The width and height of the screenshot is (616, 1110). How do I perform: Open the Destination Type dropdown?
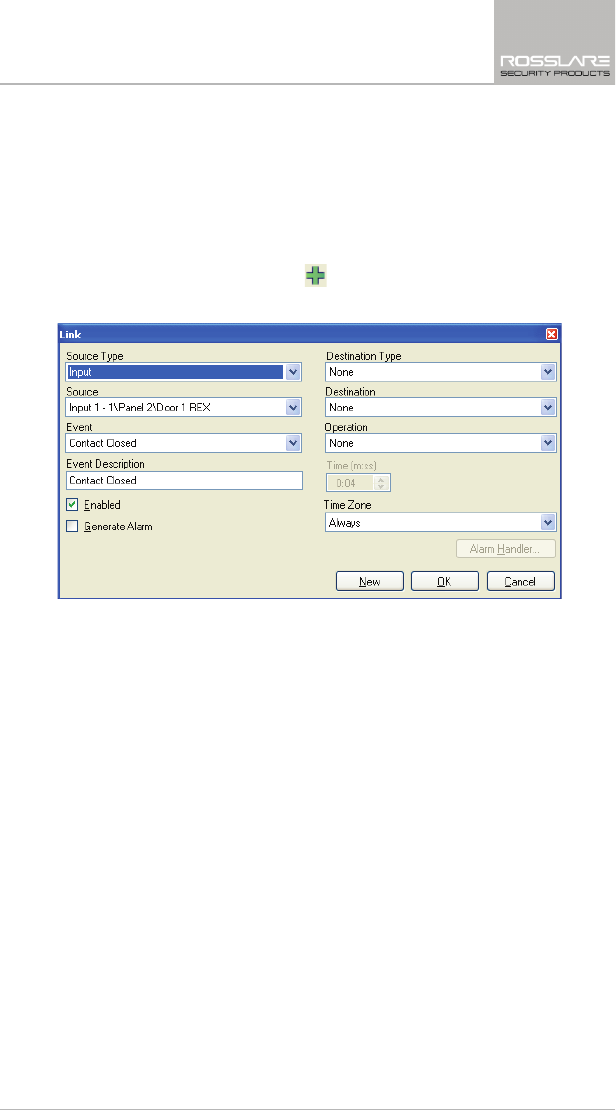click(x=547, y=372)
